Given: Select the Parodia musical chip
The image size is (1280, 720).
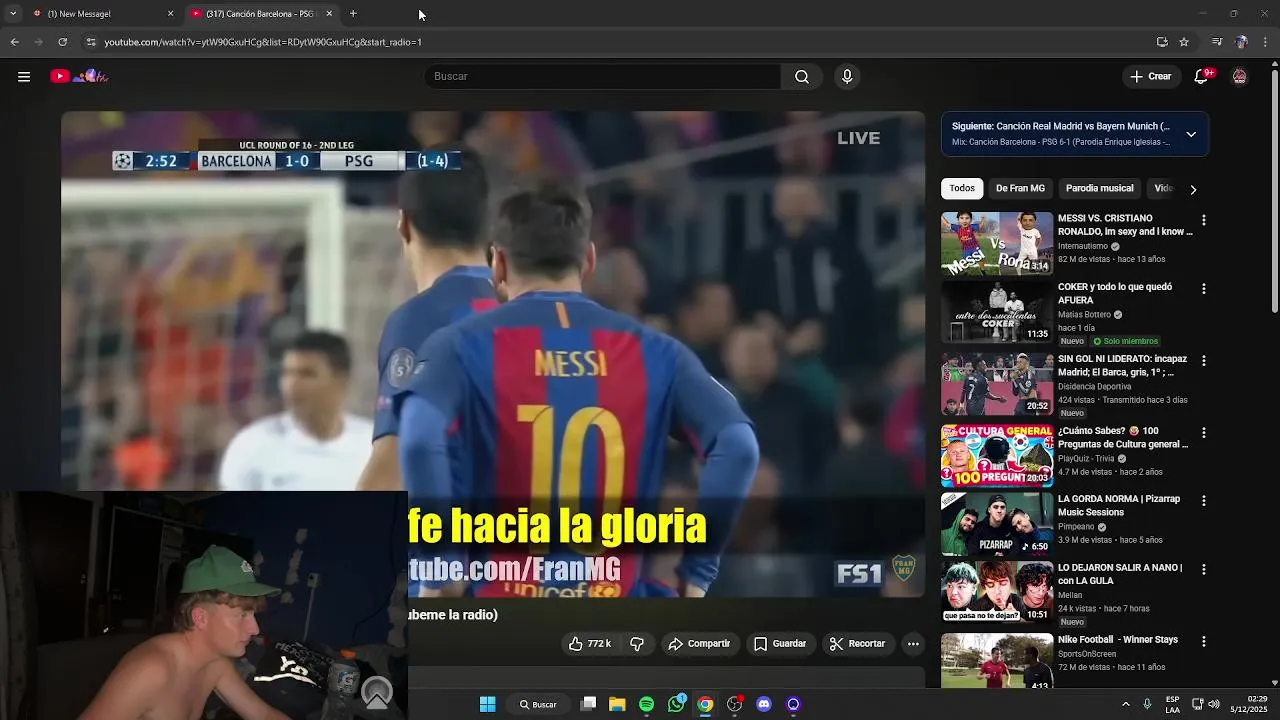Looking at the screenshot, I should click(1099, 188).
